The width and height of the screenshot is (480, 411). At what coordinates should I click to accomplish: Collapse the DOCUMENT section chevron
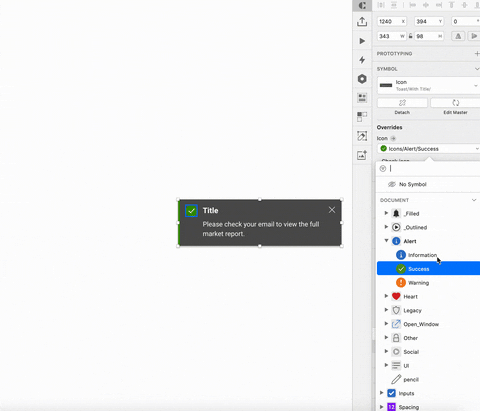(474, 200)
